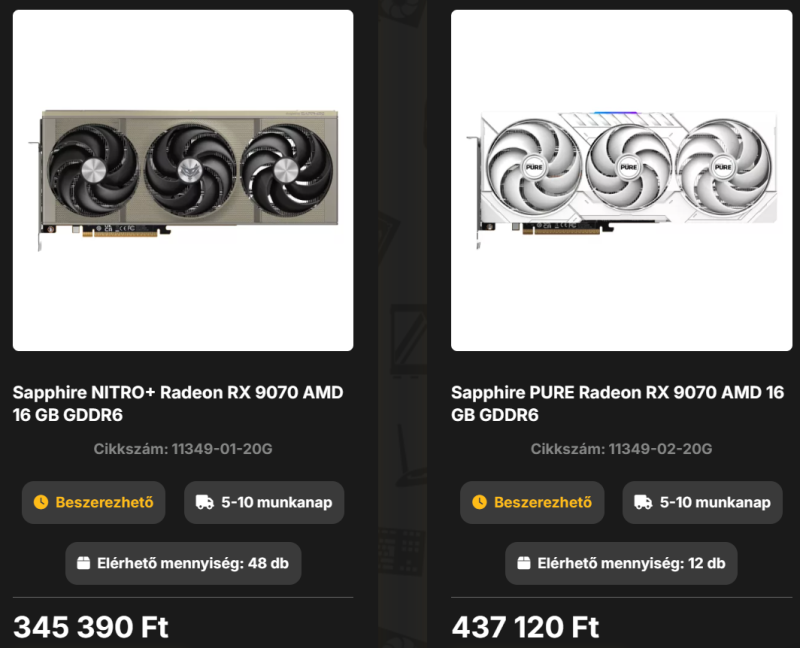The height and width of the screenshot is (648, 800).
Task: Click the 437 120 Ft price
Action: (x=525, y=627)
